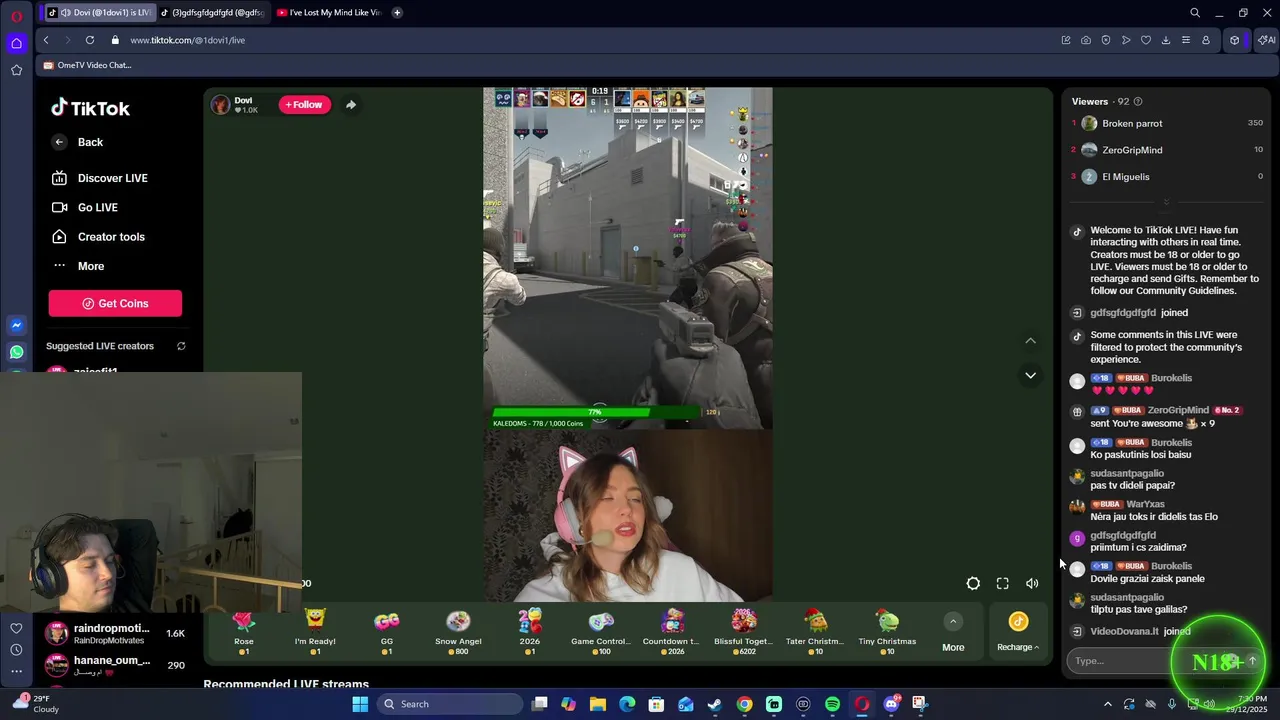1280x720 pixels.
Task: Share the Dovi live stream
Action: 351,104
